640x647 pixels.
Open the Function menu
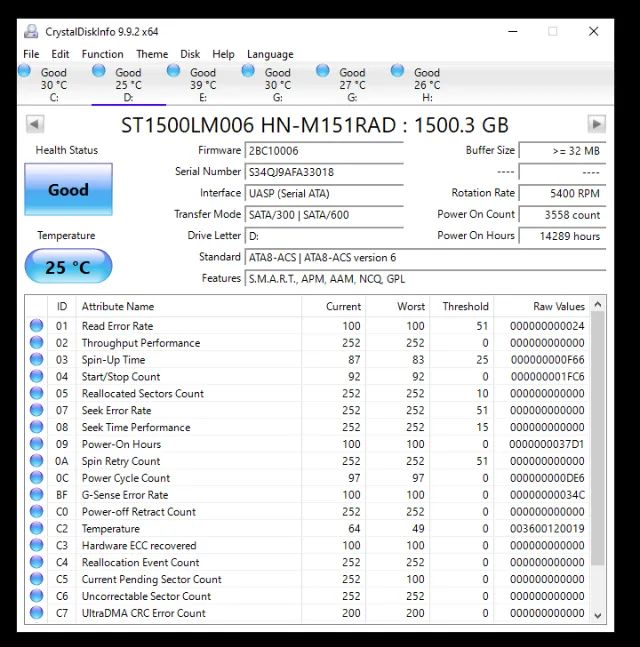(x=102, y=54)
